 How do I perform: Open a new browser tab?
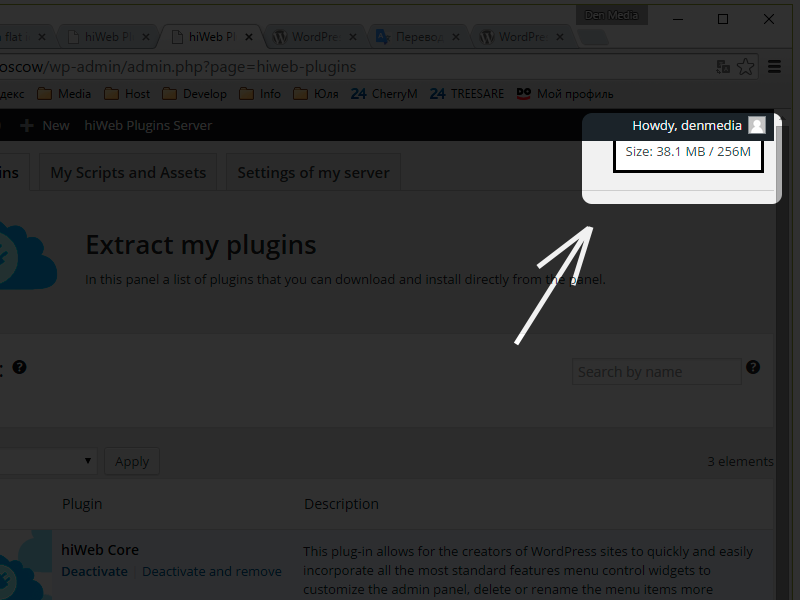[593, 37]
